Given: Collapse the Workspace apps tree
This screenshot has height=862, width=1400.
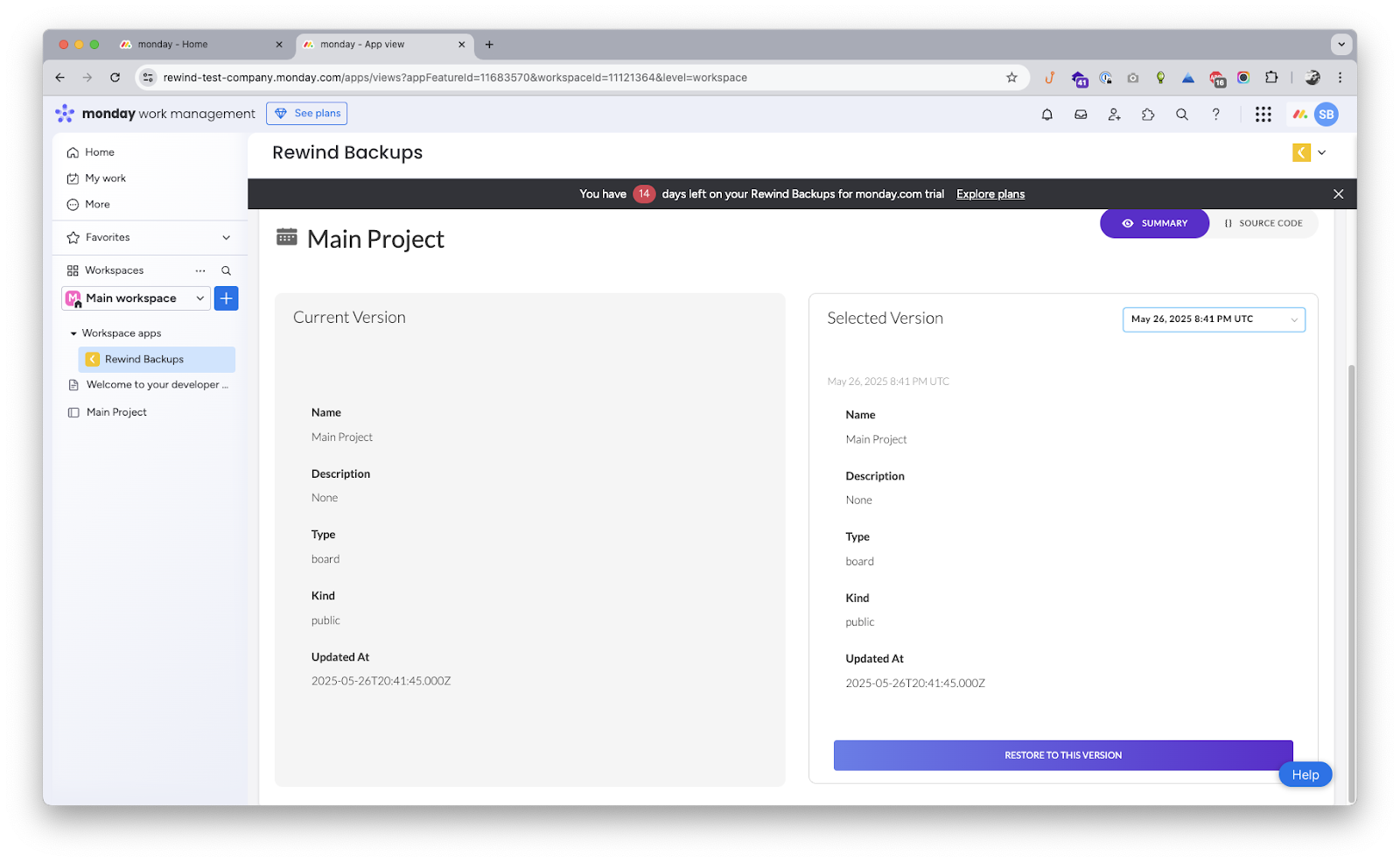Looking at the screenshot, I should 73,333.
